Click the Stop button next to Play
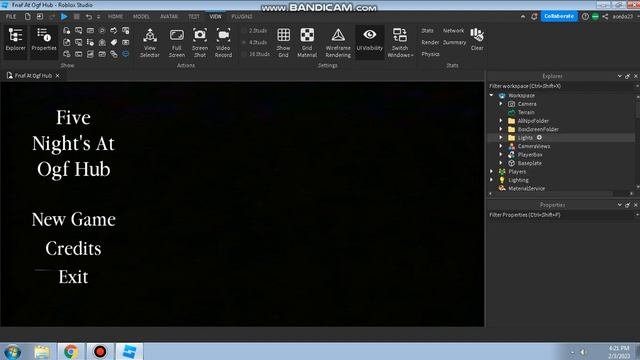The width and height of the screenshot is (640, 360). click(x=77, y=17)
